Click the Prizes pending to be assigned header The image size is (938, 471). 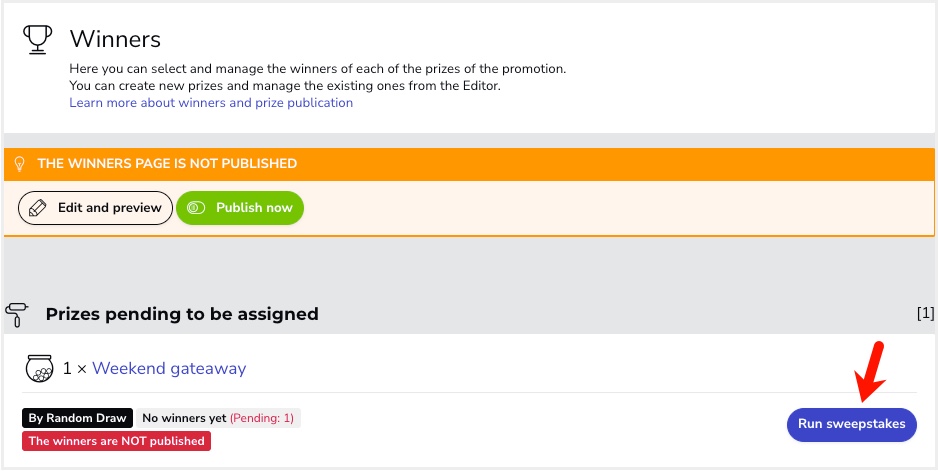(x=182, y=314)
